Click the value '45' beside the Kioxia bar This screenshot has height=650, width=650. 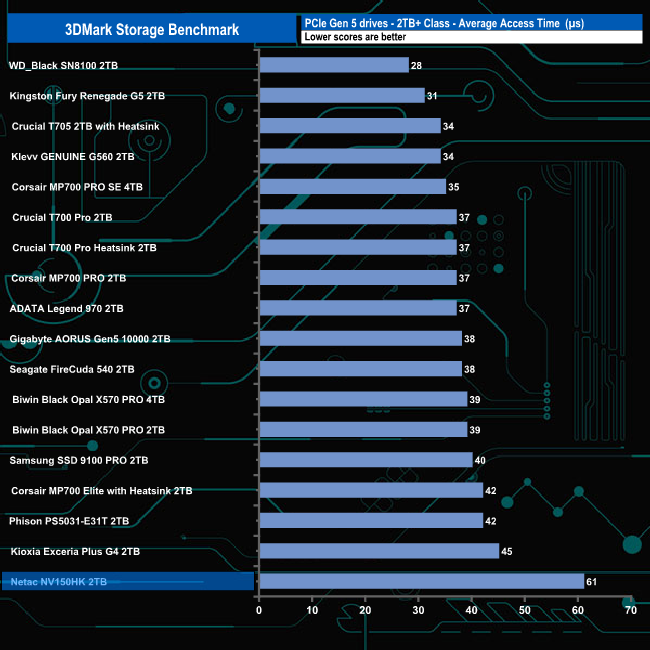[x=507, y=551]
